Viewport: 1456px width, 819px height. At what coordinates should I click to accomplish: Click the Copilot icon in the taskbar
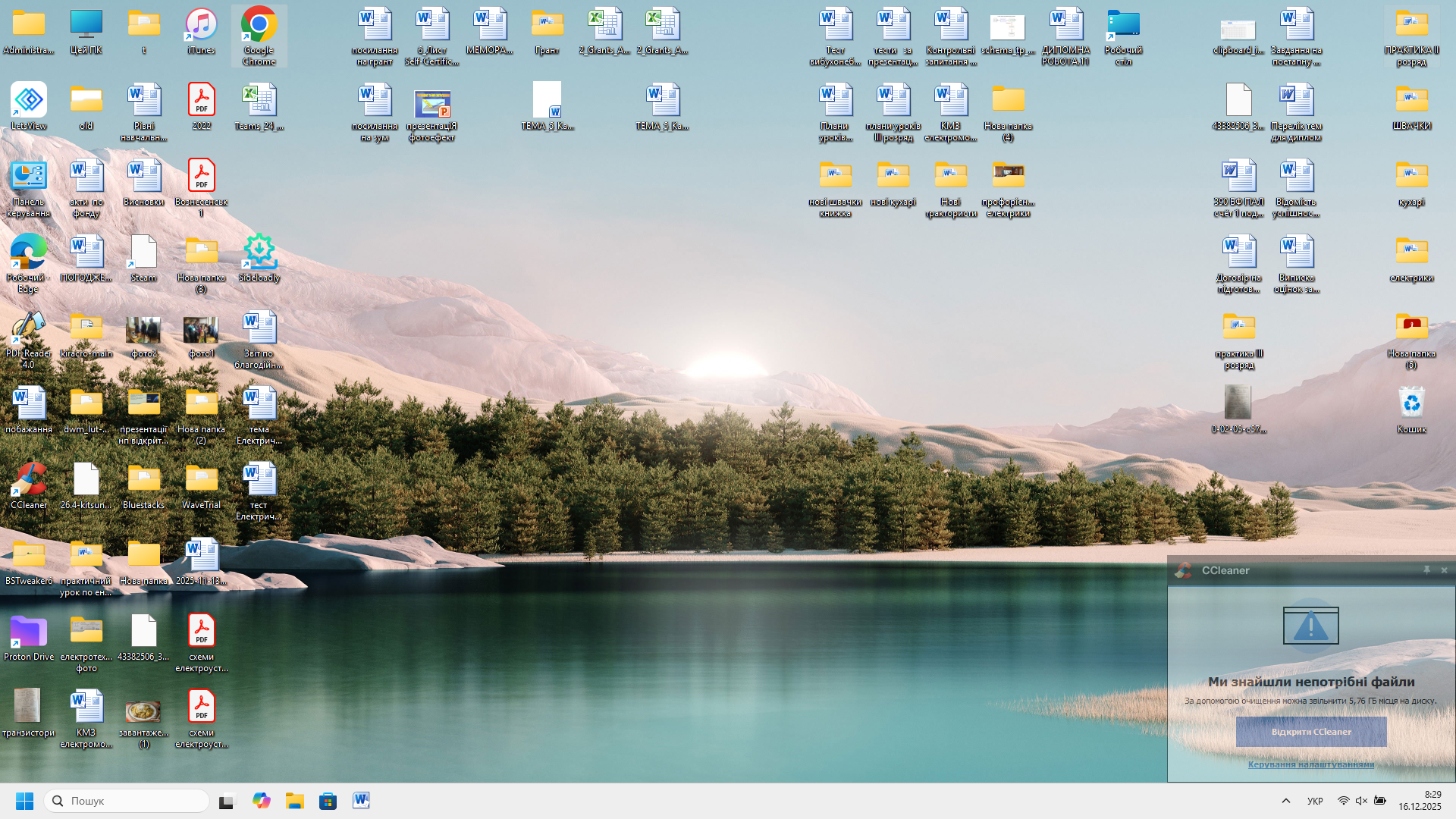click(x=262, y=801)
